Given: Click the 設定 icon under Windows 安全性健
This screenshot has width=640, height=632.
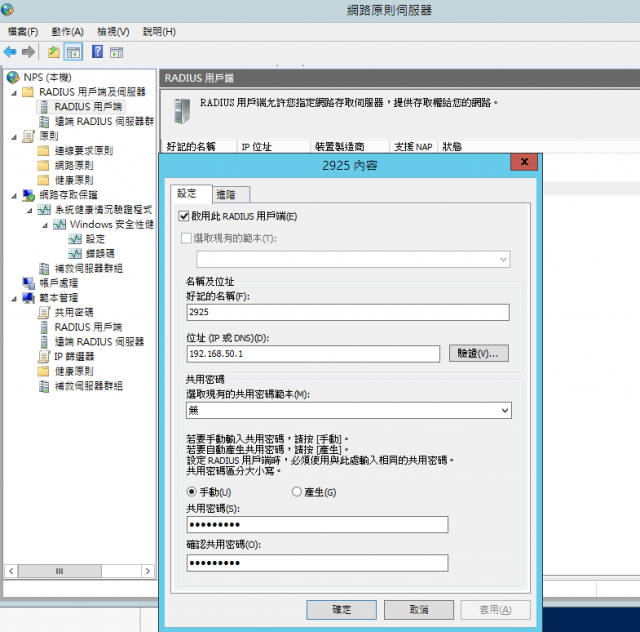Looking at the screenshot, I should pyautogui.click(x=75, y=239).
